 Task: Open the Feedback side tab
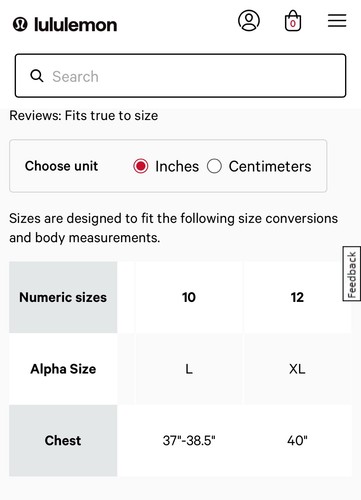click(x=351, y=274)
